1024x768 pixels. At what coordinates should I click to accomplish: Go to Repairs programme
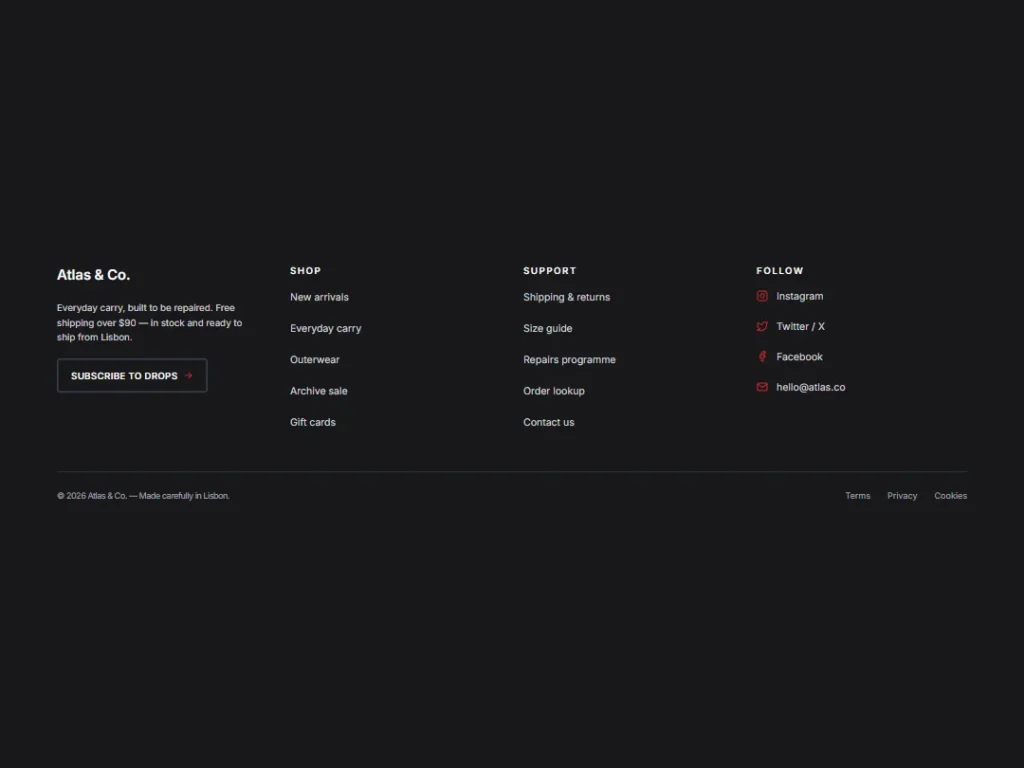click(x=569, y=360)
